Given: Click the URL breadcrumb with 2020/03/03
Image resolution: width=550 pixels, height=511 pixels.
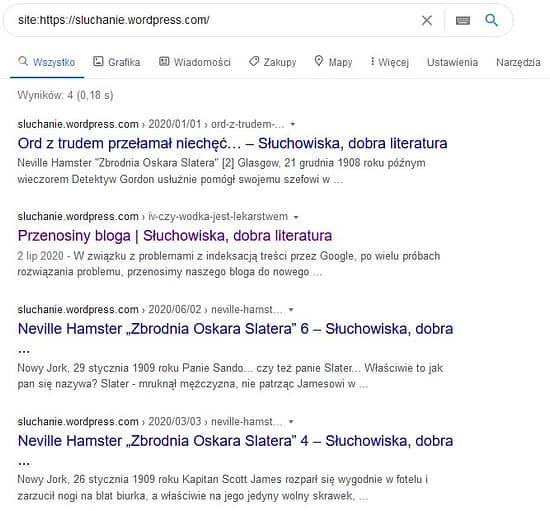Looking at the screenshot, I should coord(150,421).
